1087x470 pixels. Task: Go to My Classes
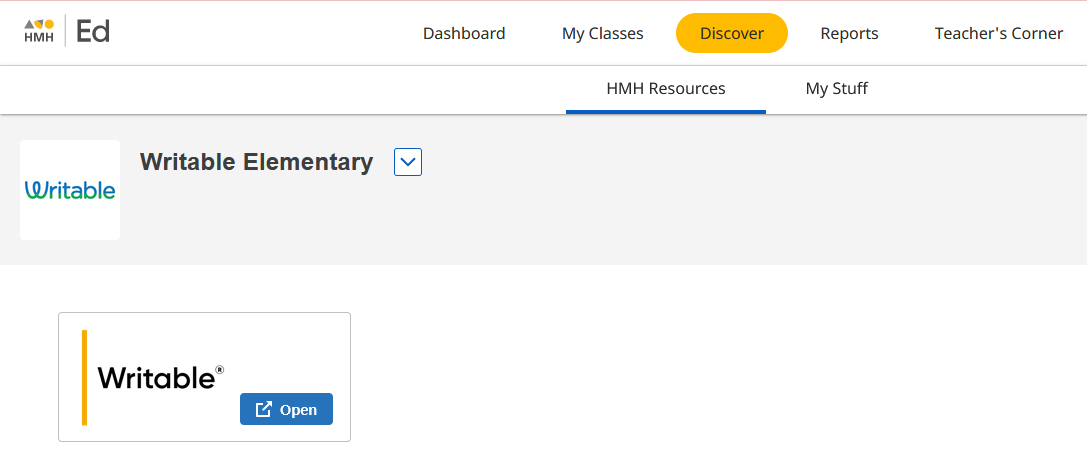[x=603, y=33]
